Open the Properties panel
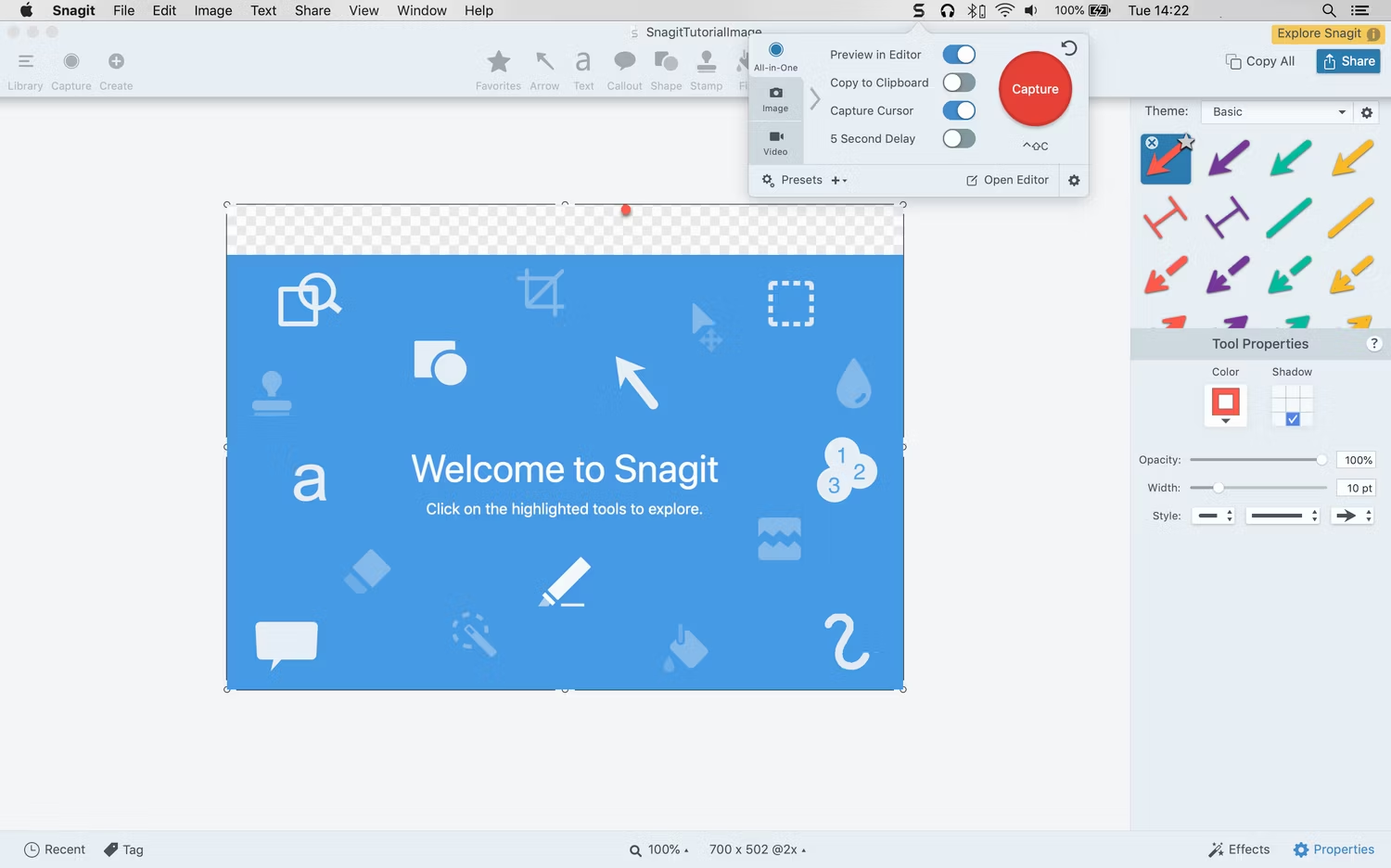The width and height of the screenshot is (1391, 868). 1334,849
